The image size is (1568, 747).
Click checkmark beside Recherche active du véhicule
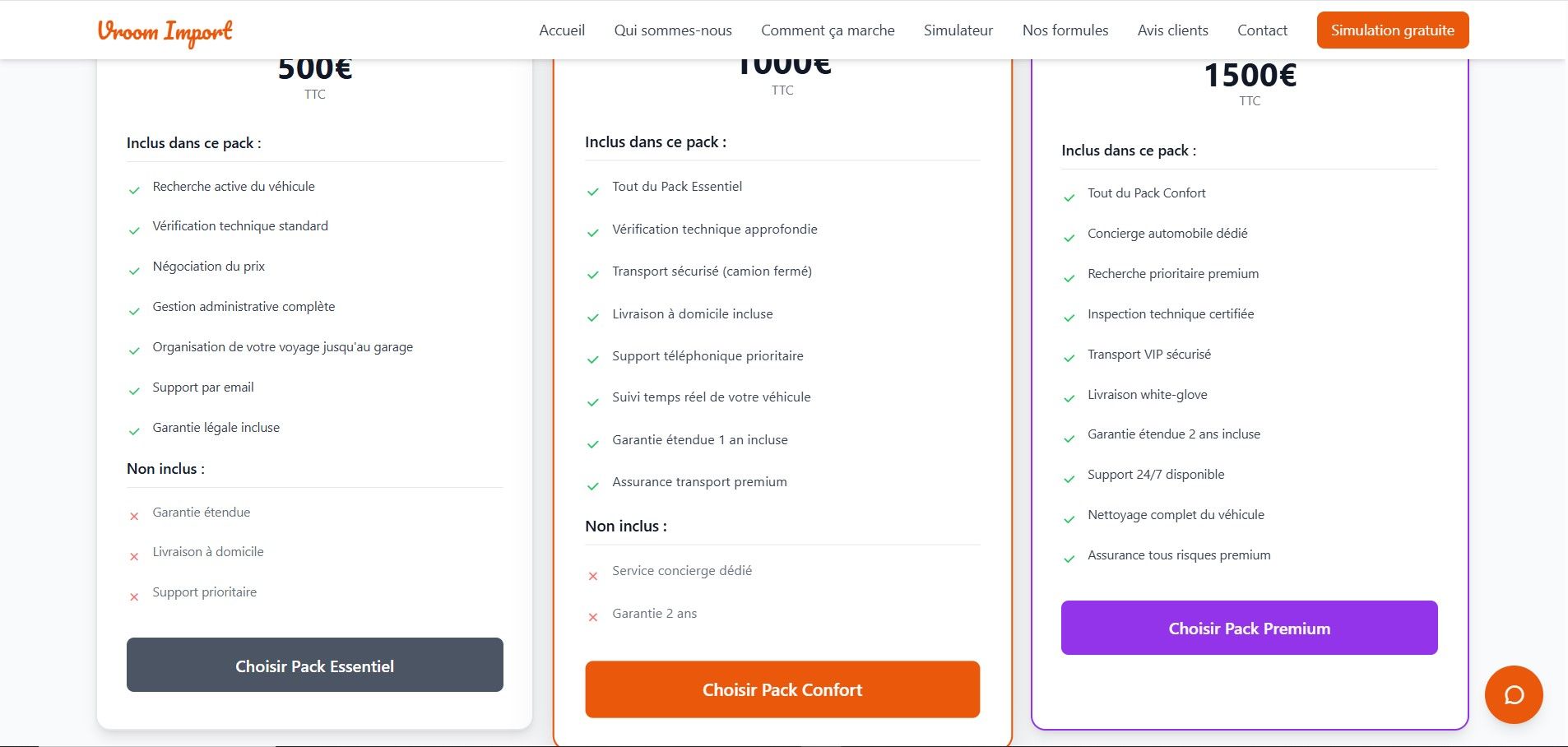pyautogui.click(x=134, y=190)
